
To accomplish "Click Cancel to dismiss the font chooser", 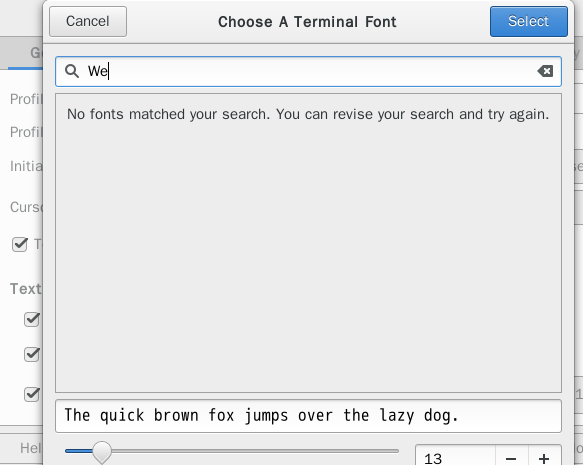I will [x=88, y=22].
